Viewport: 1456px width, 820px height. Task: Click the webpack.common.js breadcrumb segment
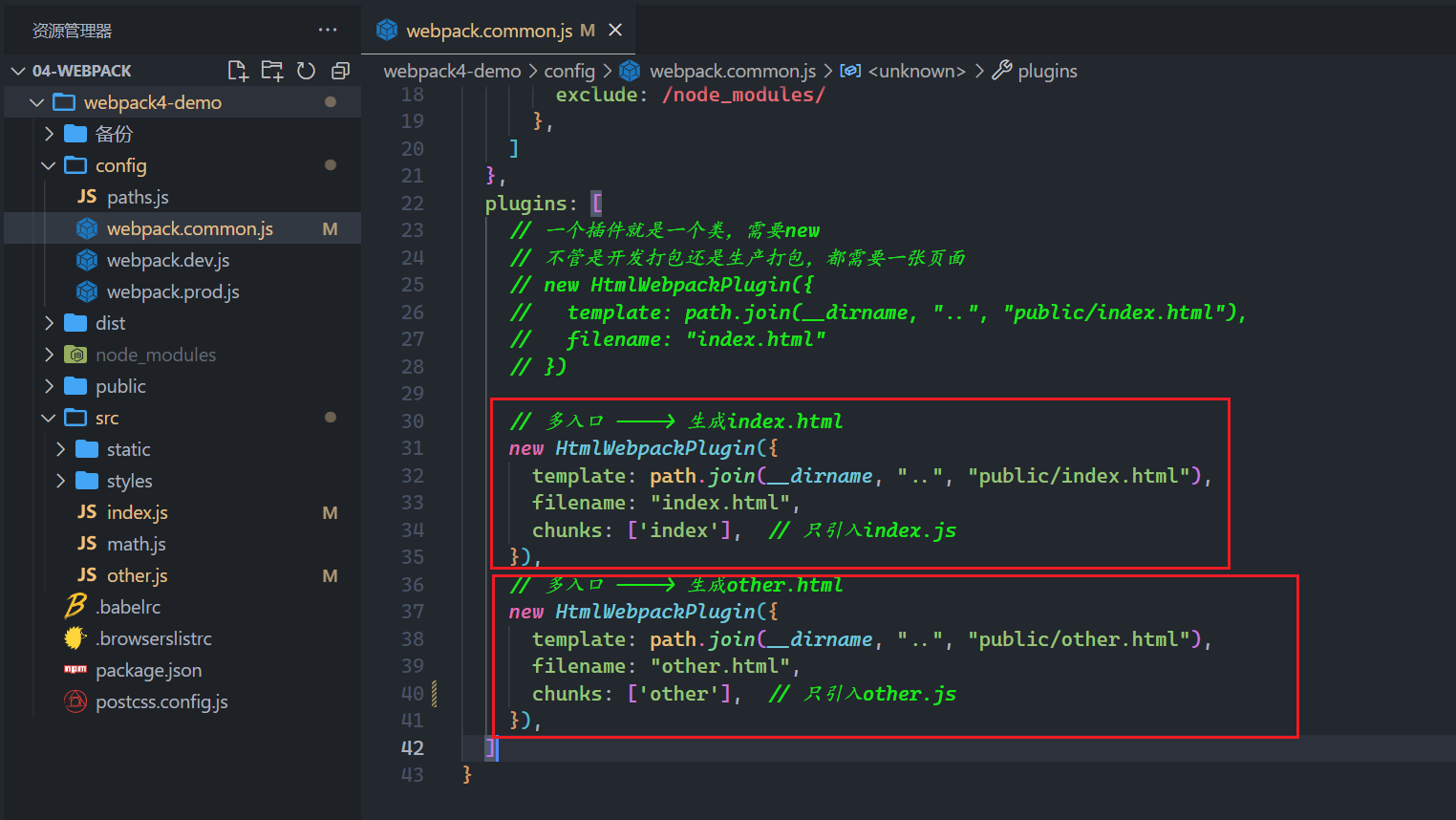coord(733,71)
